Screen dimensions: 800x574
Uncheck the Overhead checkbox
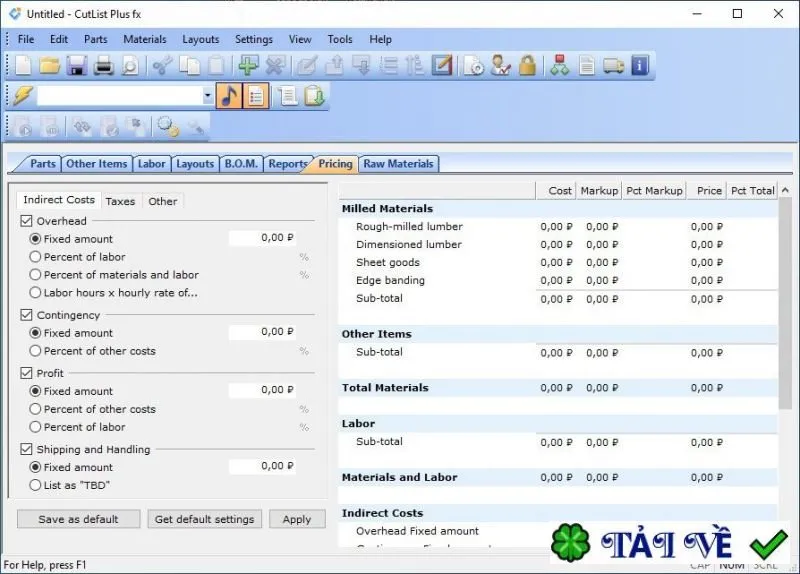pyautogui.click(x=27, y=221)
